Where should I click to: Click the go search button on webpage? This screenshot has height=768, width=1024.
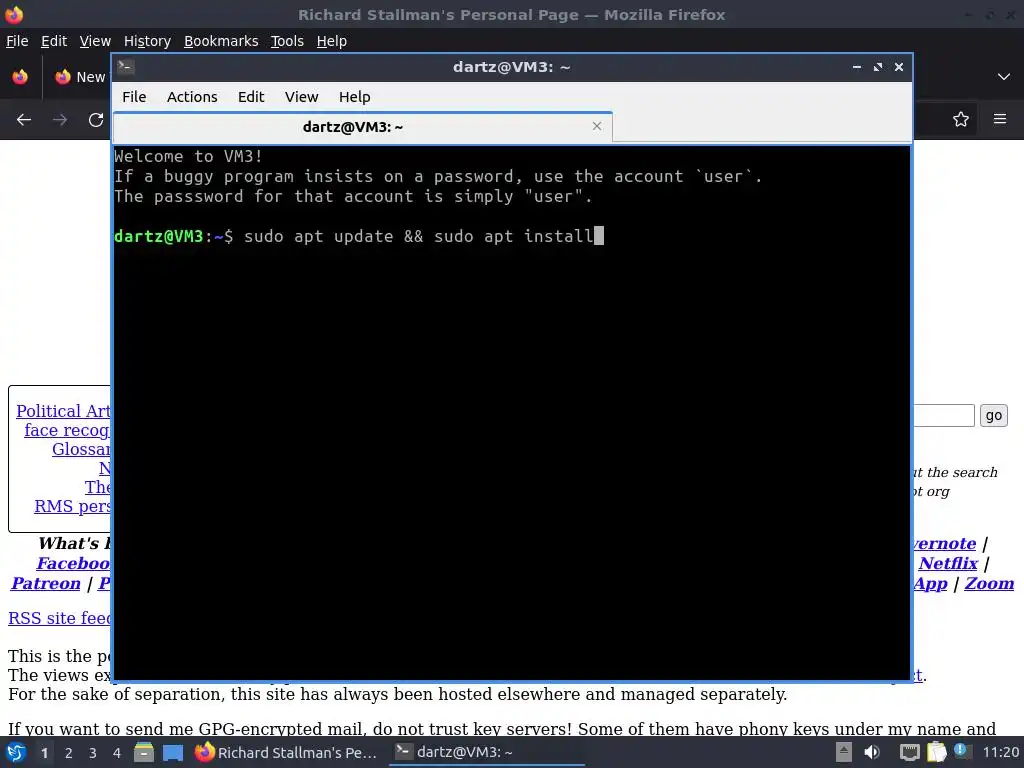tap(993, 415)
